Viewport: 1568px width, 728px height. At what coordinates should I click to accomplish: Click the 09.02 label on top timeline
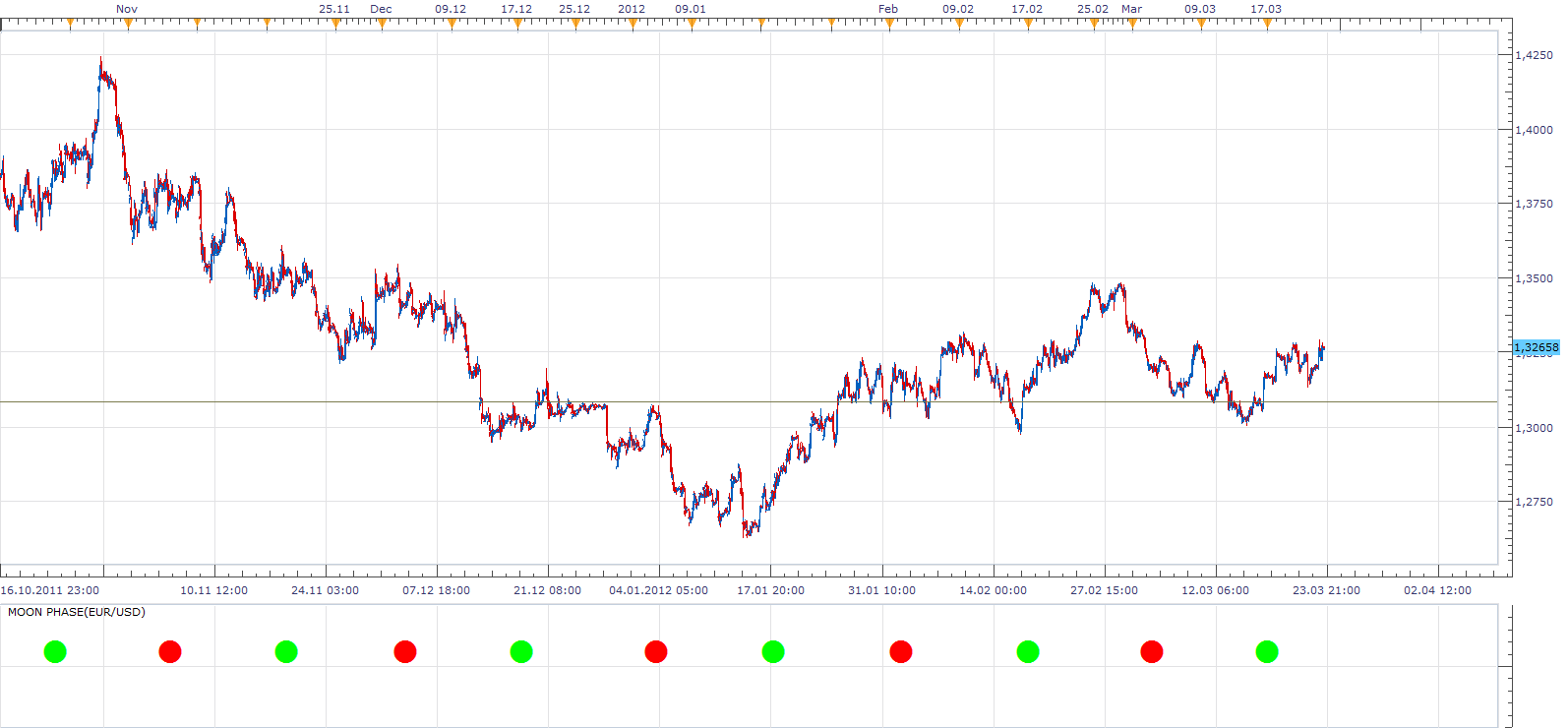click(958, 9)
